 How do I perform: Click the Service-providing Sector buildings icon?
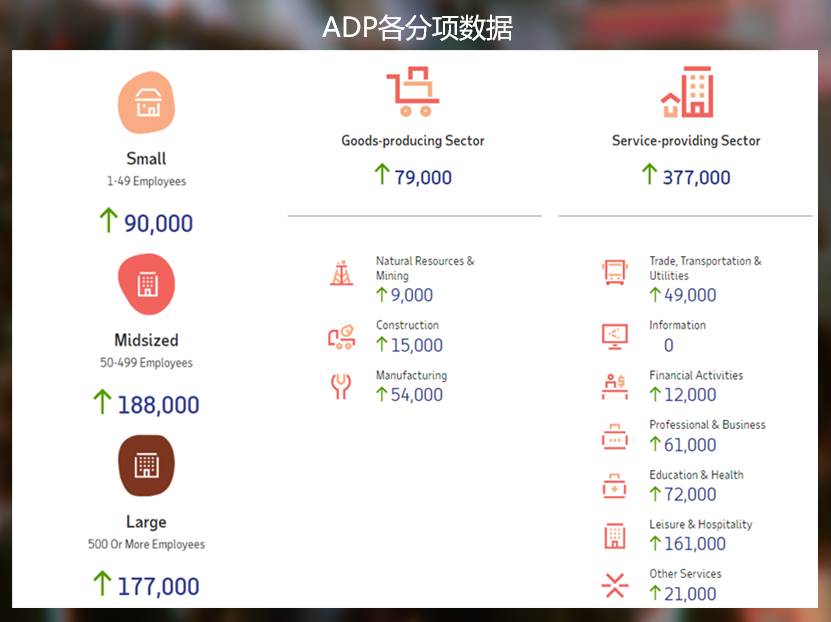687,91
